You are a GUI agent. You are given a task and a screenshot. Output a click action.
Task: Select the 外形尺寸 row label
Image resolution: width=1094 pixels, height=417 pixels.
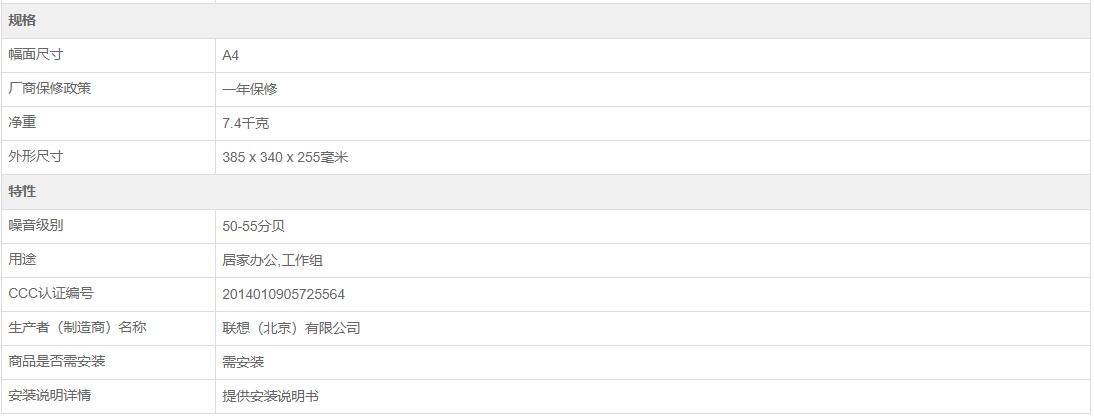point(36,157)
